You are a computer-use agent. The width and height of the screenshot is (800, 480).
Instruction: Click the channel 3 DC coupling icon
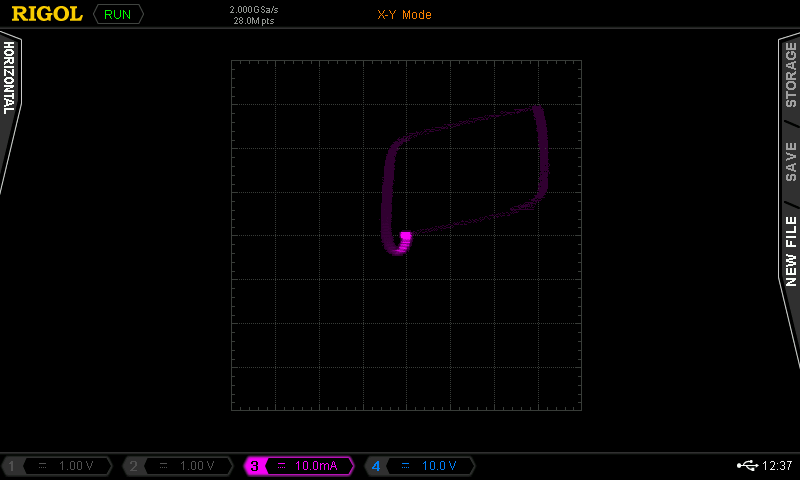(x=281, y=466)
